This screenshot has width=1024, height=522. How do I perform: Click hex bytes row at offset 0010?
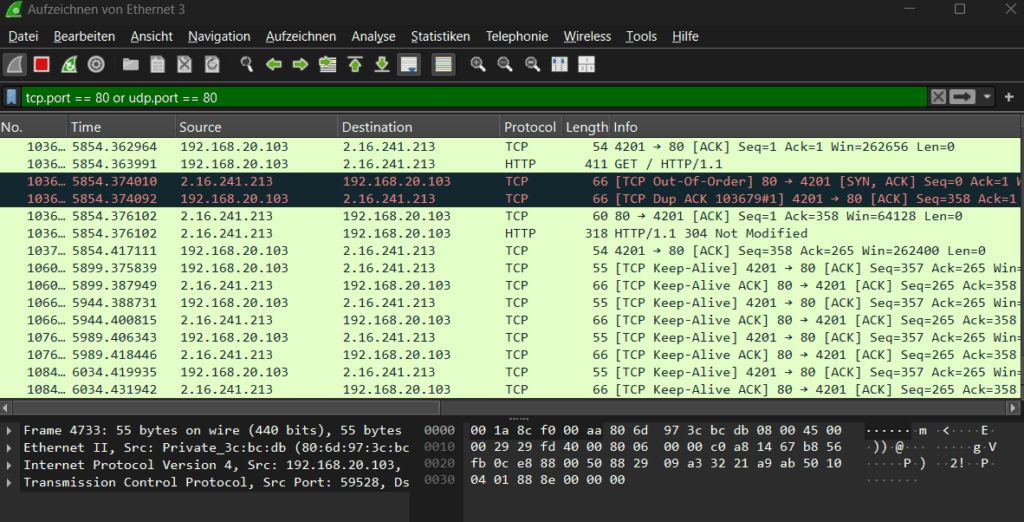click(x=656, y=448)
